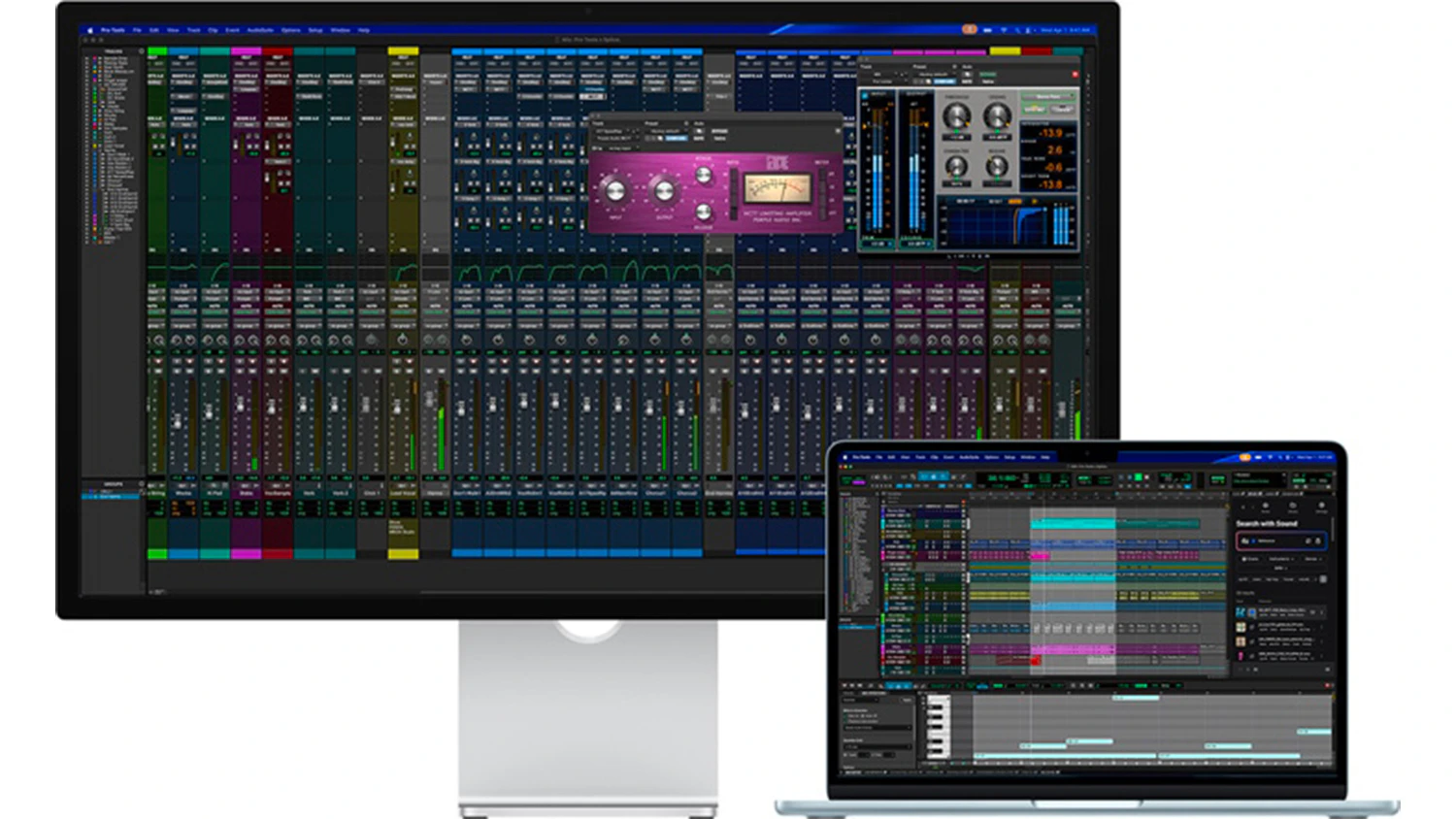The width and height of the screenshot is (1456, 819).
Task: Click the VU meter on the purple compressor plug-in
Action: pos(777,188)
